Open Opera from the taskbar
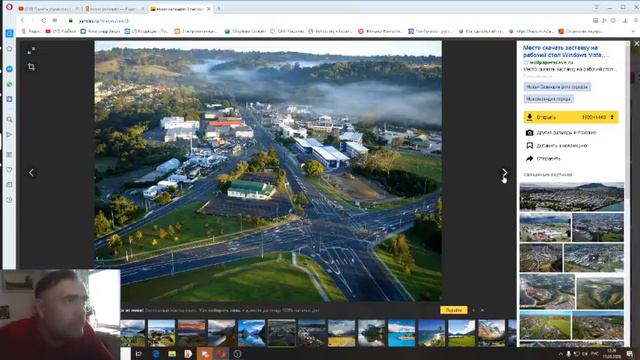 click(222, 353)
